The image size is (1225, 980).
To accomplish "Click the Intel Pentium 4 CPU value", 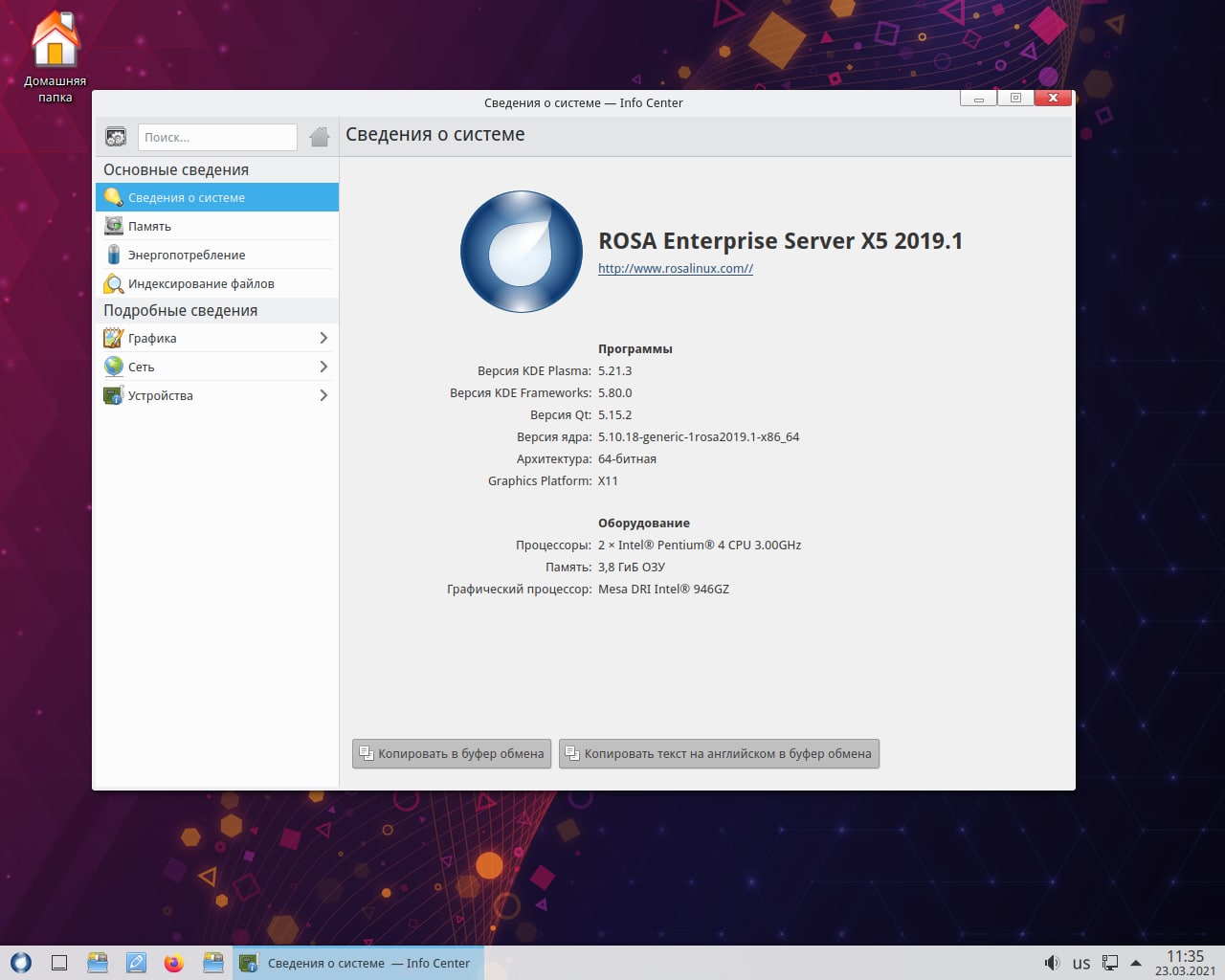I will (x=700, y=545).
